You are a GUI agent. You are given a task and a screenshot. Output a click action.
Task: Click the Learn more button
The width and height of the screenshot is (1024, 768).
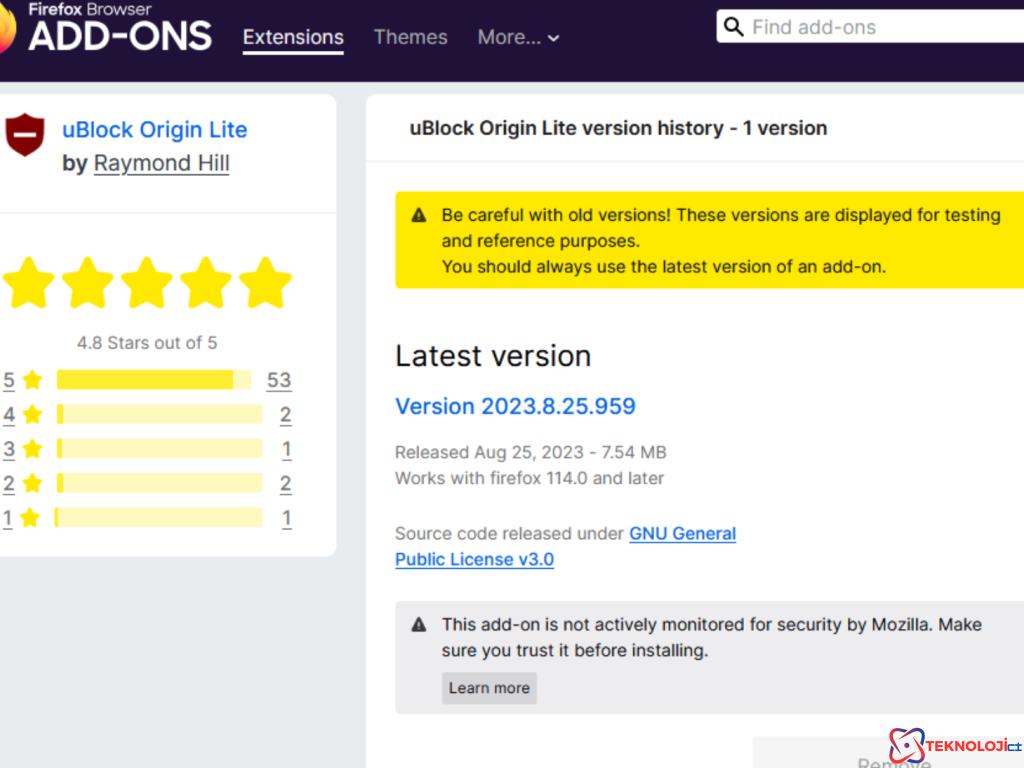pyautogui.click(x=489, y=688)
